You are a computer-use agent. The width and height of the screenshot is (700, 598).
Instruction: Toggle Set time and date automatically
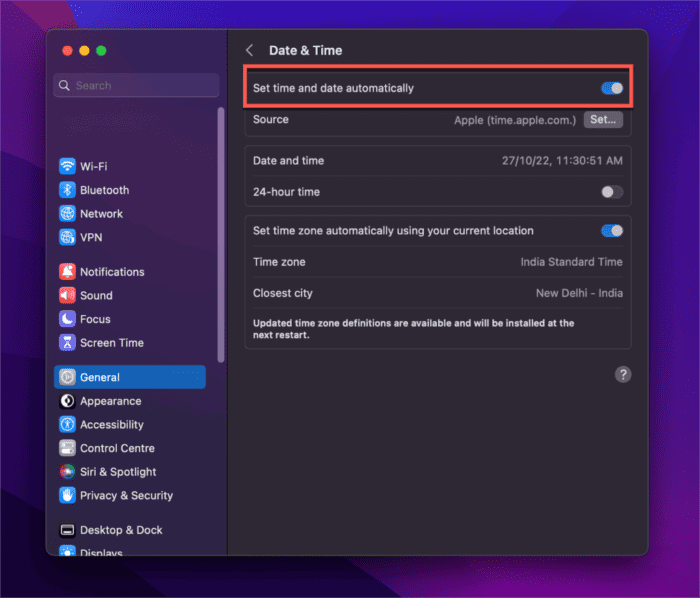click(x=612, y=88)
